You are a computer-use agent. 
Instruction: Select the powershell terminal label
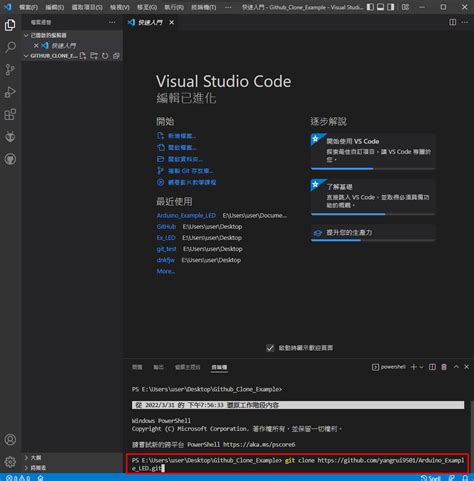[x=389, y=367]
